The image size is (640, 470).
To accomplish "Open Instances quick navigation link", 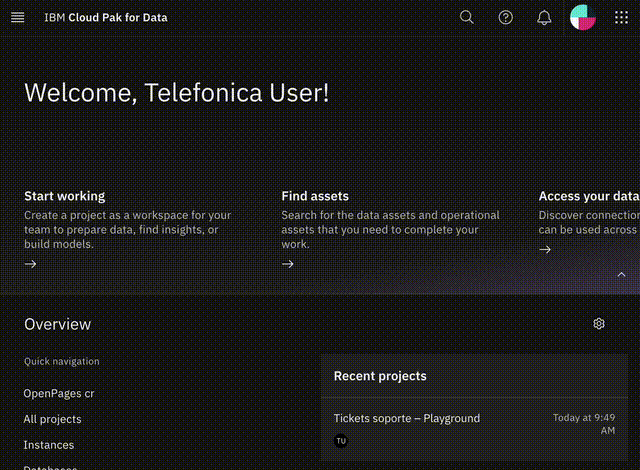I will click(x=49, y=445).
